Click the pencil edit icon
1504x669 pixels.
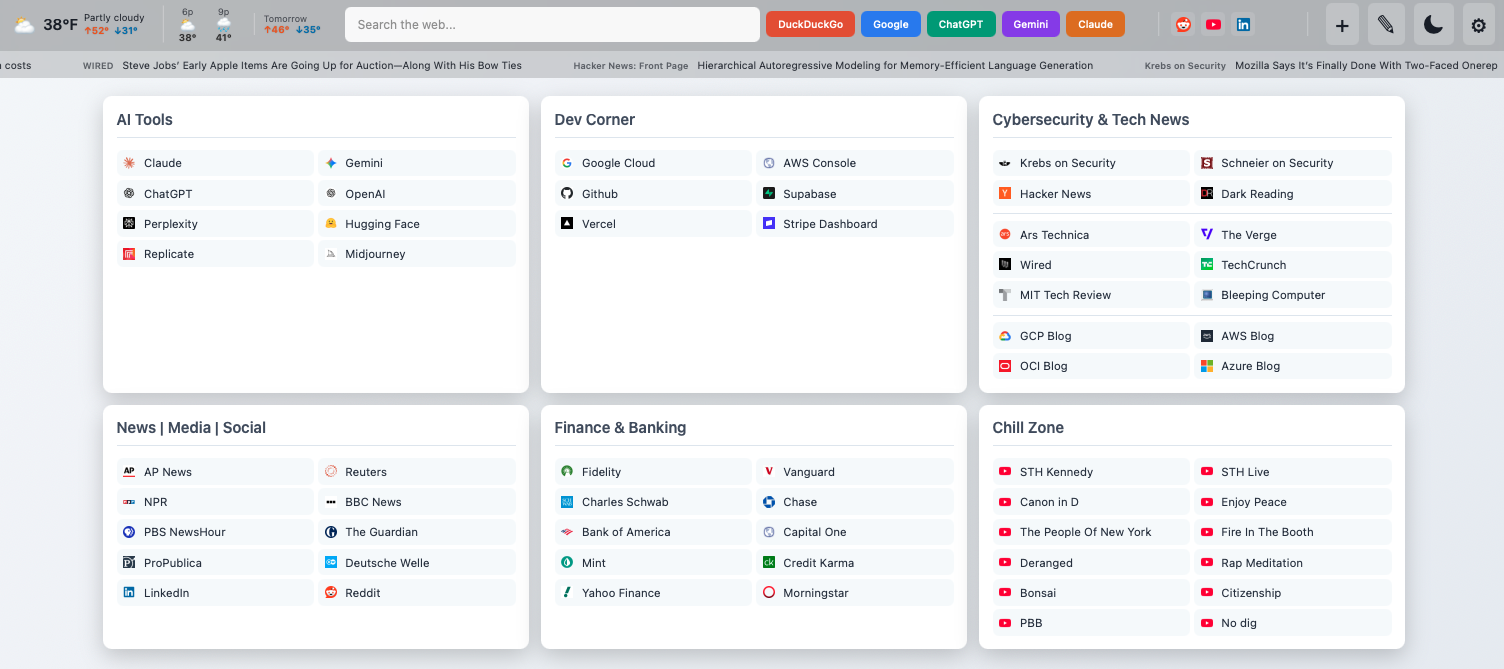(1386, 25)
